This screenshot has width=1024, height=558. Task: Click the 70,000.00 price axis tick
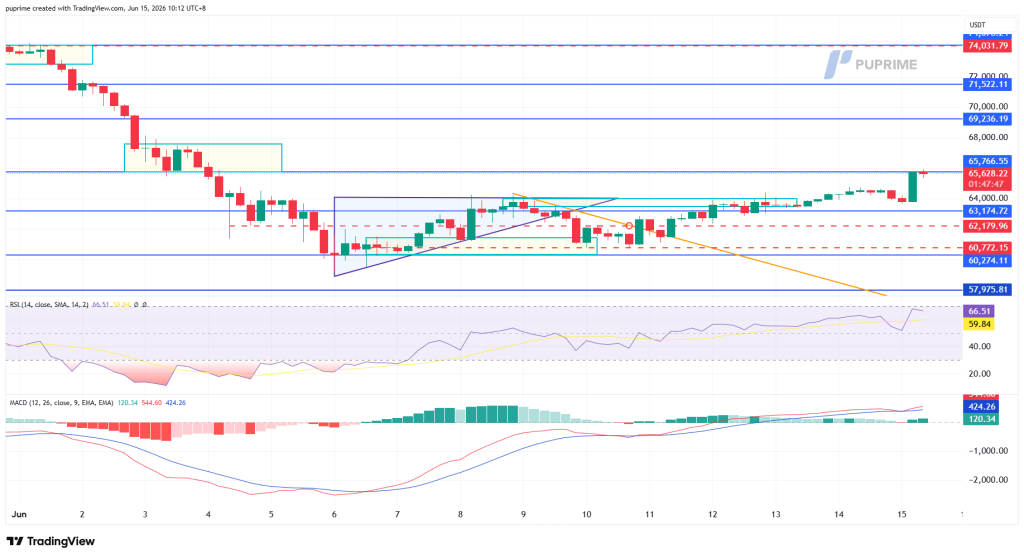(987, 107)
